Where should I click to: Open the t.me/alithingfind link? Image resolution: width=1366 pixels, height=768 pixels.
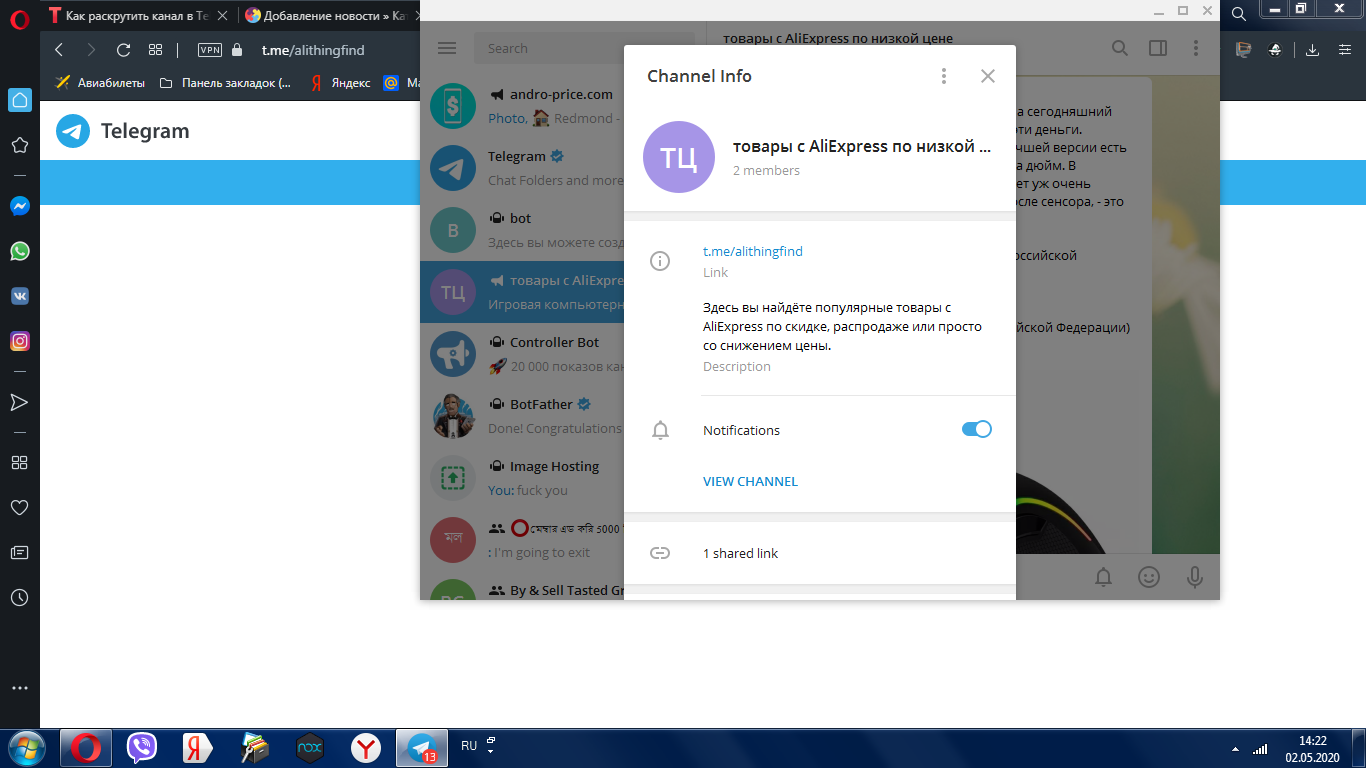pos(752,251)
